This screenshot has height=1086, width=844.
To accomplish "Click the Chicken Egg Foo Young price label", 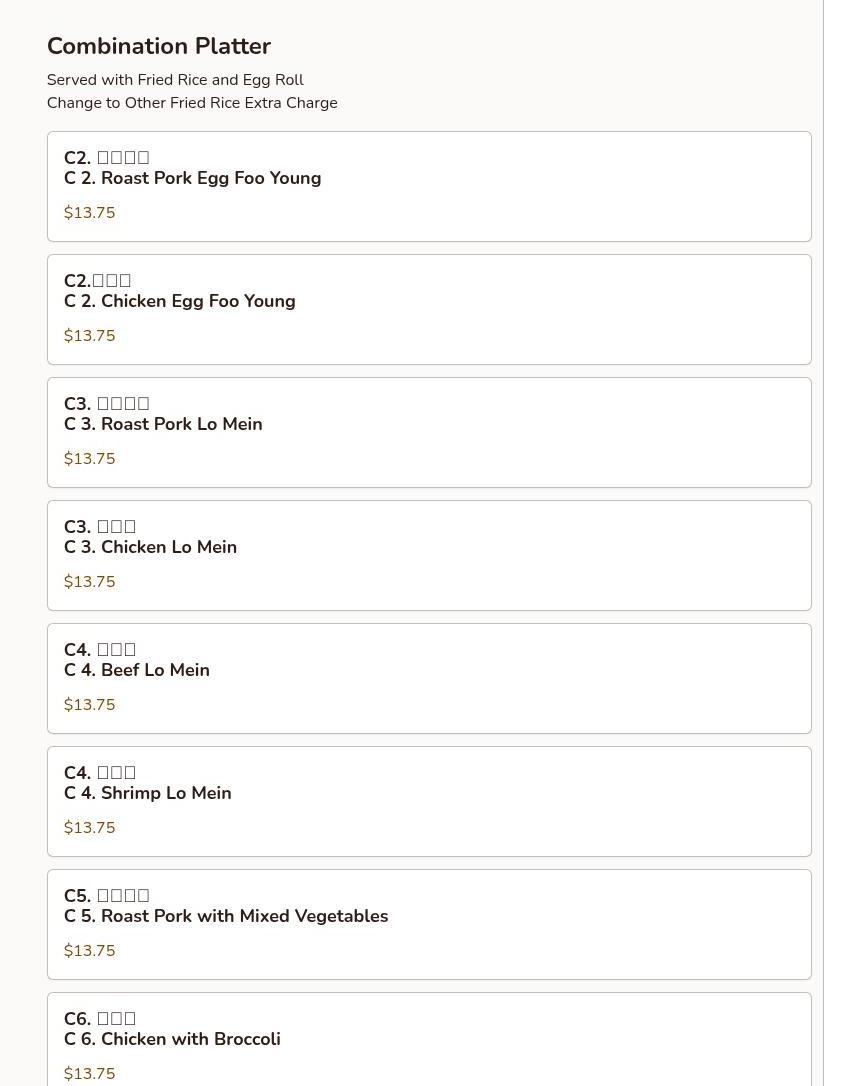I will (x=89, y=336).
